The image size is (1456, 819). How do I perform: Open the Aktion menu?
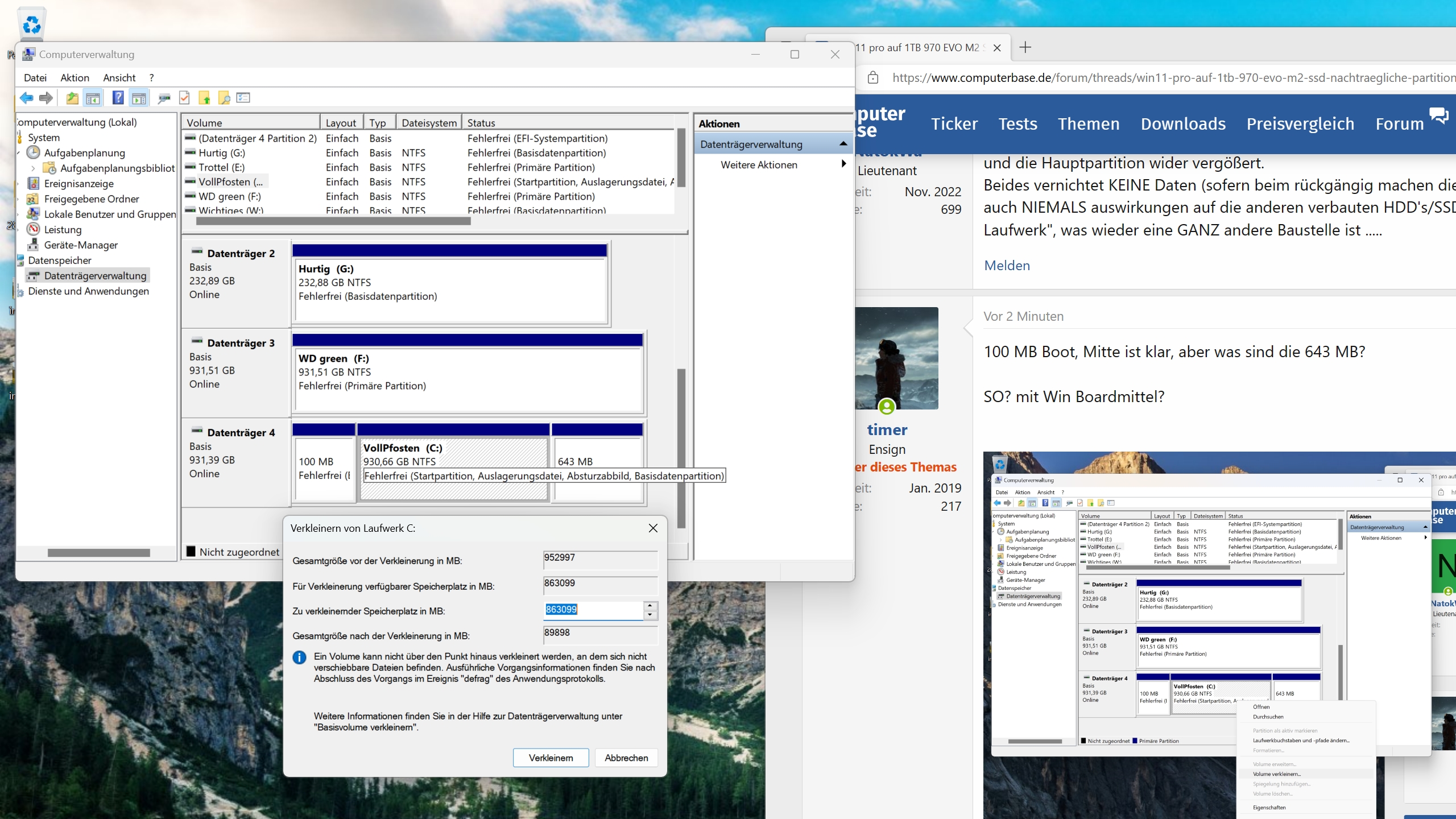pyautogui.click(x=75, y=77)
